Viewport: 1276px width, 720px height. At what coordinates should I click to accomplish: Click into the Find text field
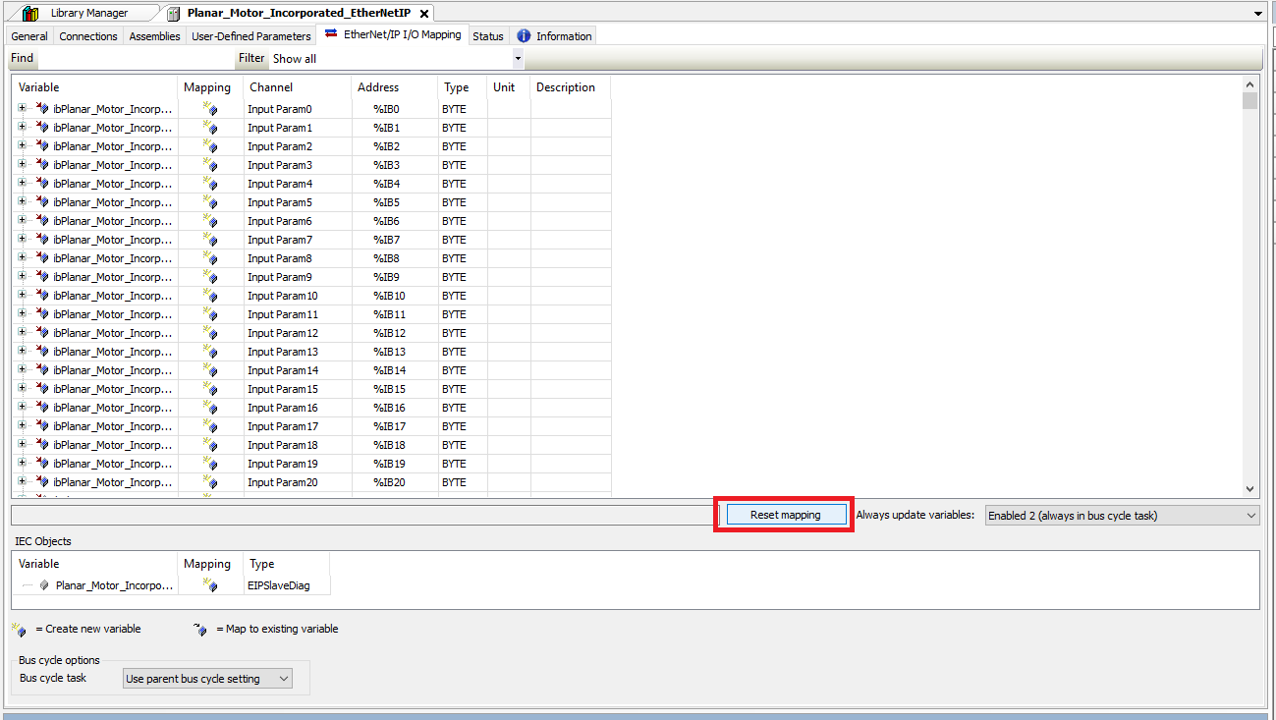point(135,59)
